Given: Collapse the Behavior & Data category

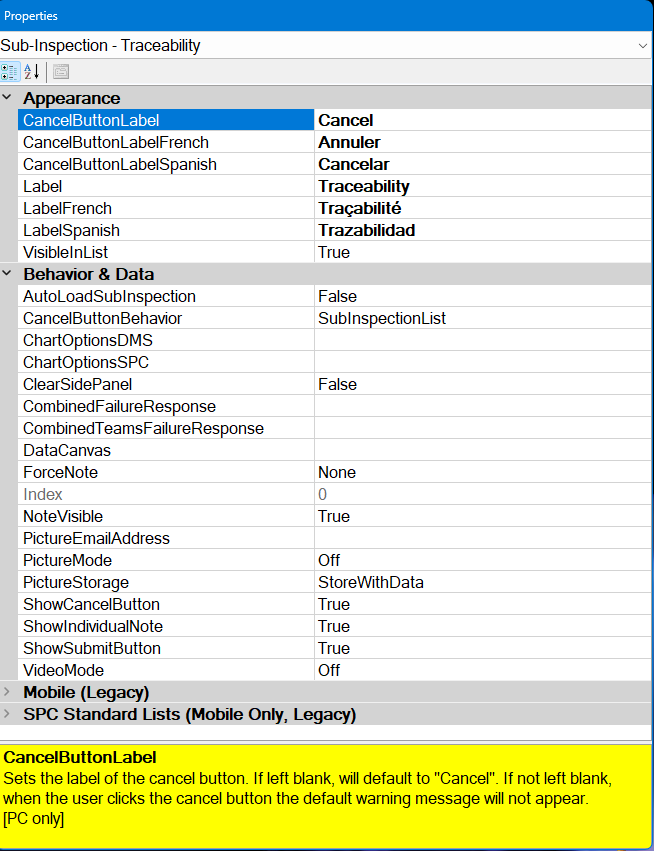Looking at the screenshot, I should coord(8,274).
